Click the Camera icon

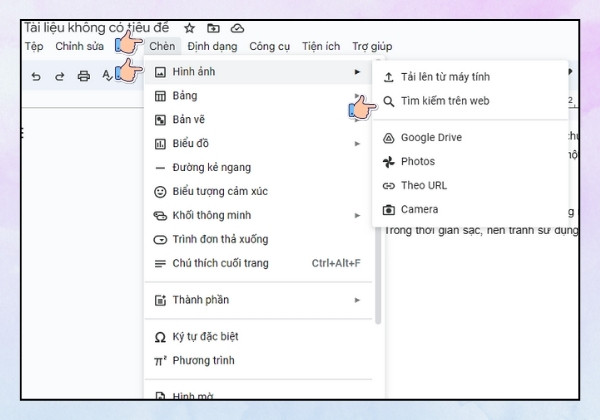388,210
